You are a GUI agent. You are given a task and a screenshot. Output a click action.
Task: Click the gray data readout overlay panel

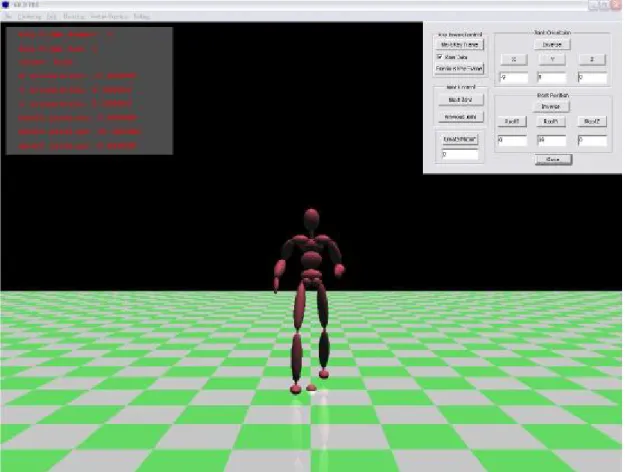(x=89, y=91)
